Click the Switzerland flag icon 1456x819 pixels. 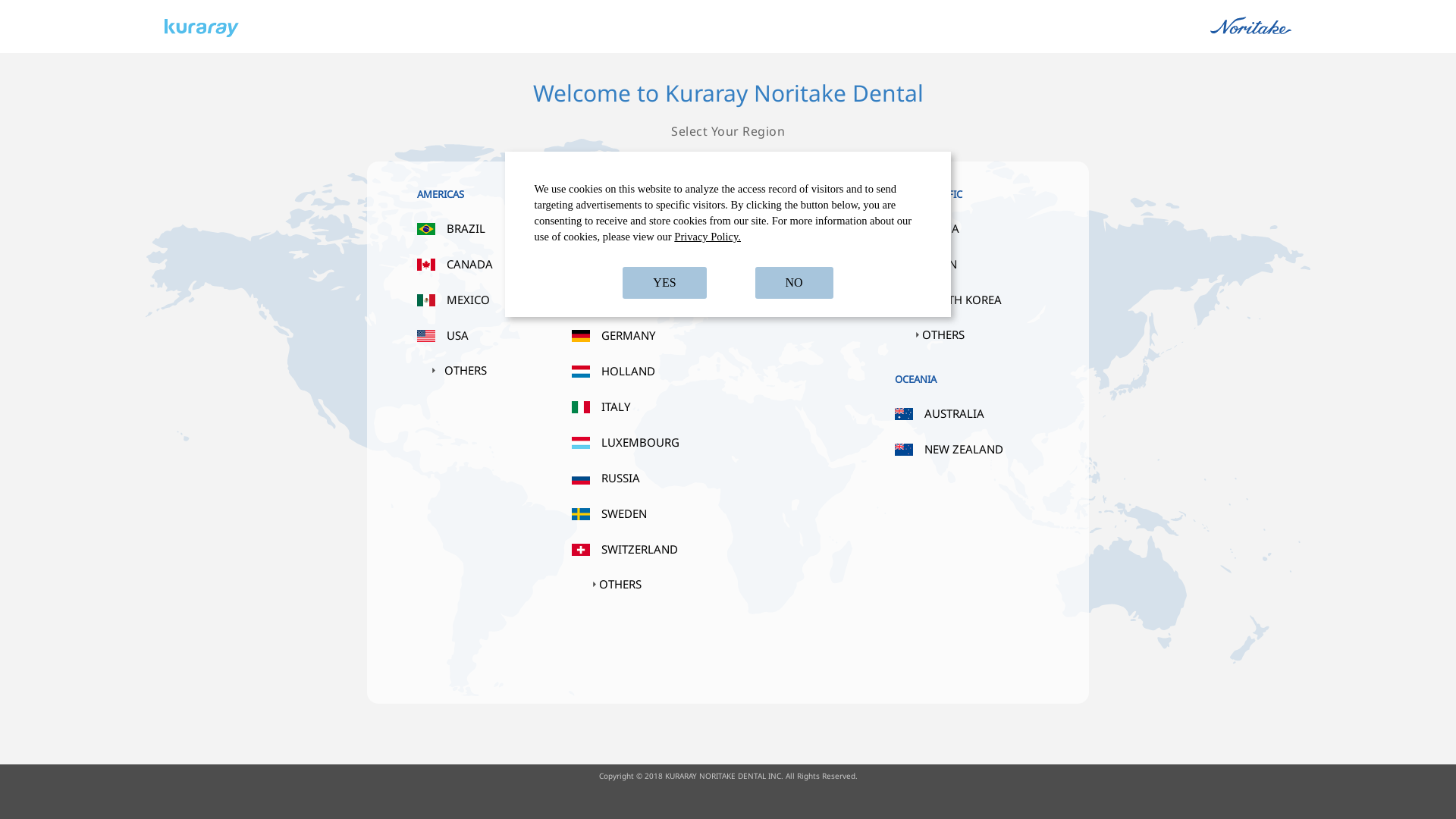pos(581,550)
